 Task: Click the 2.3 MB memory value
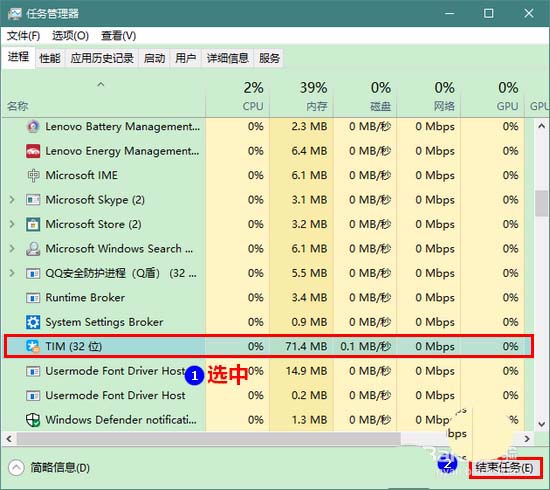[309, 126]
